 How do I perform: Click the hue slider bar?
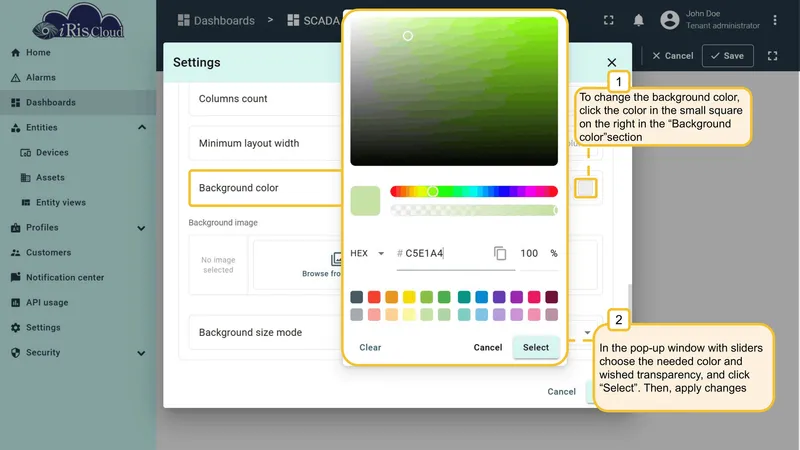pos(474,191)
